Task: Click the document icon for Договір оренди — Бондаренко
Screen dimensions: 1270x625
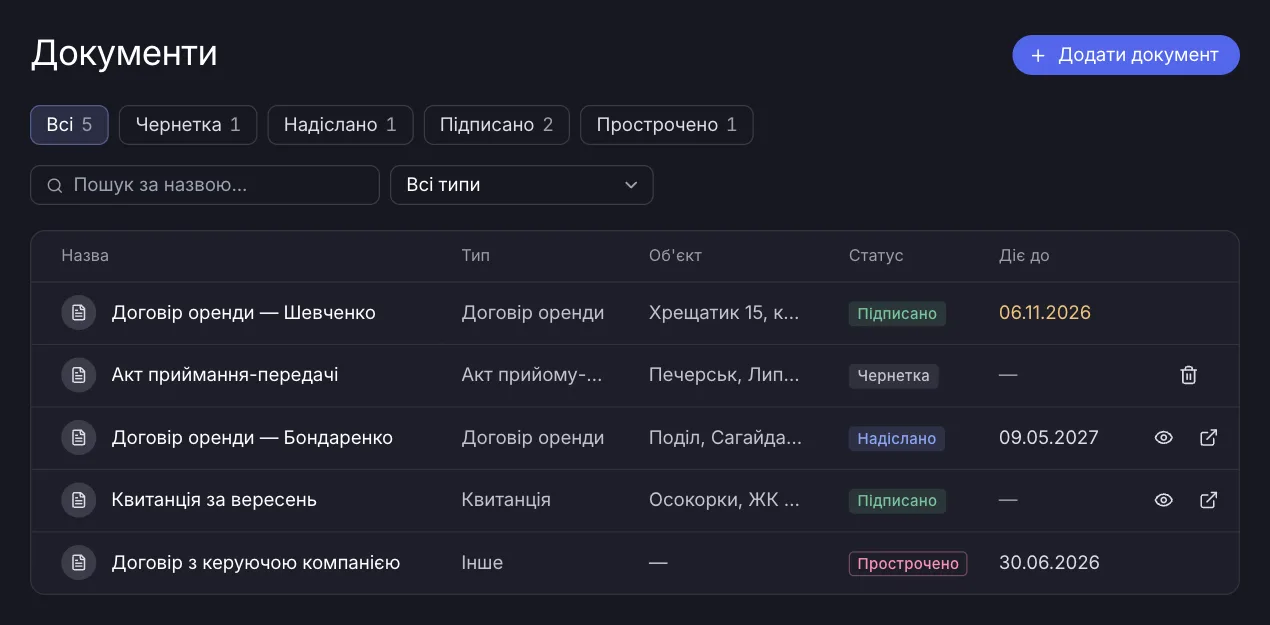Action: tap(78, 438)
